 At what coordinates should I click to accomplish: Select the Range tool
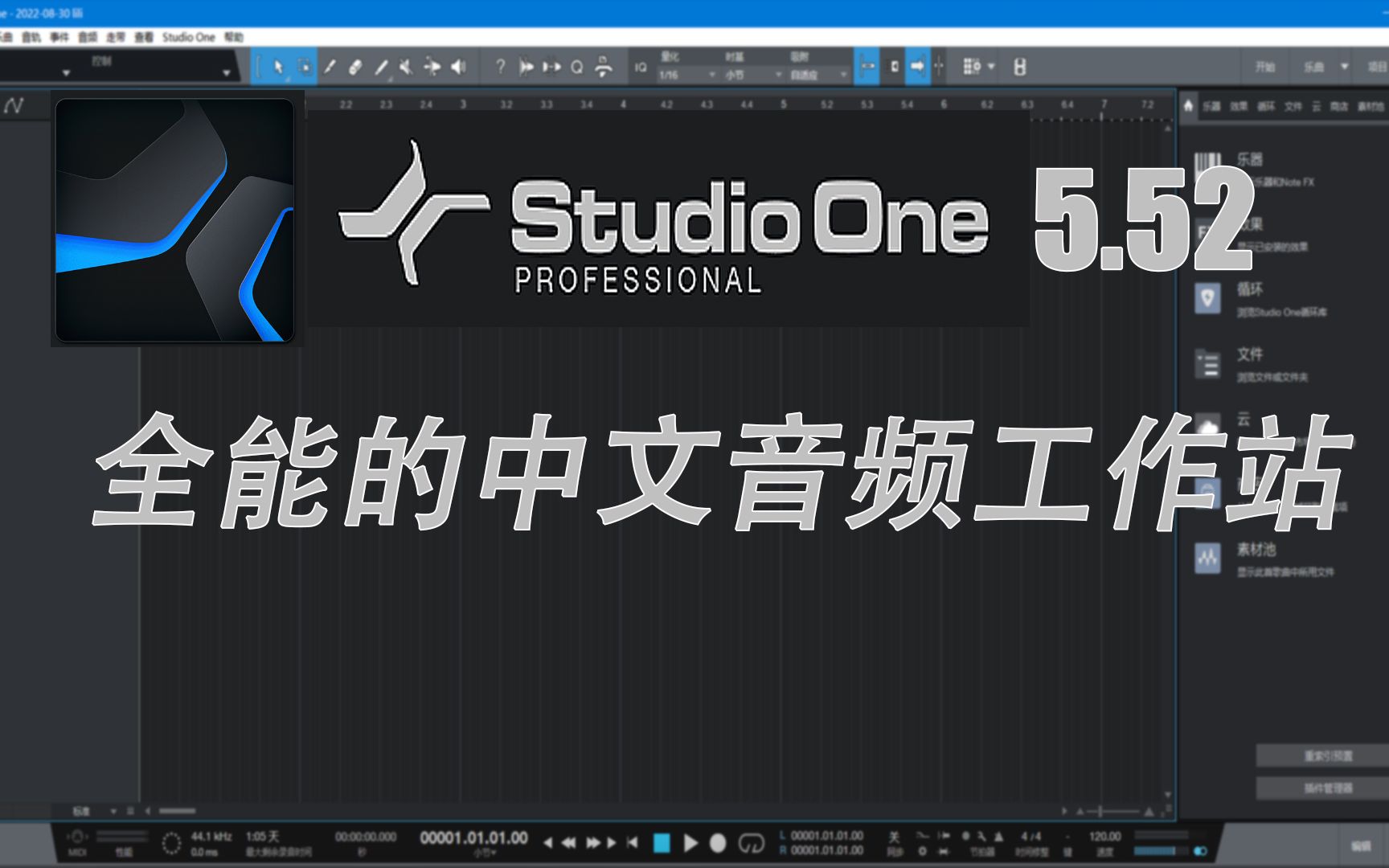point(305,67)
